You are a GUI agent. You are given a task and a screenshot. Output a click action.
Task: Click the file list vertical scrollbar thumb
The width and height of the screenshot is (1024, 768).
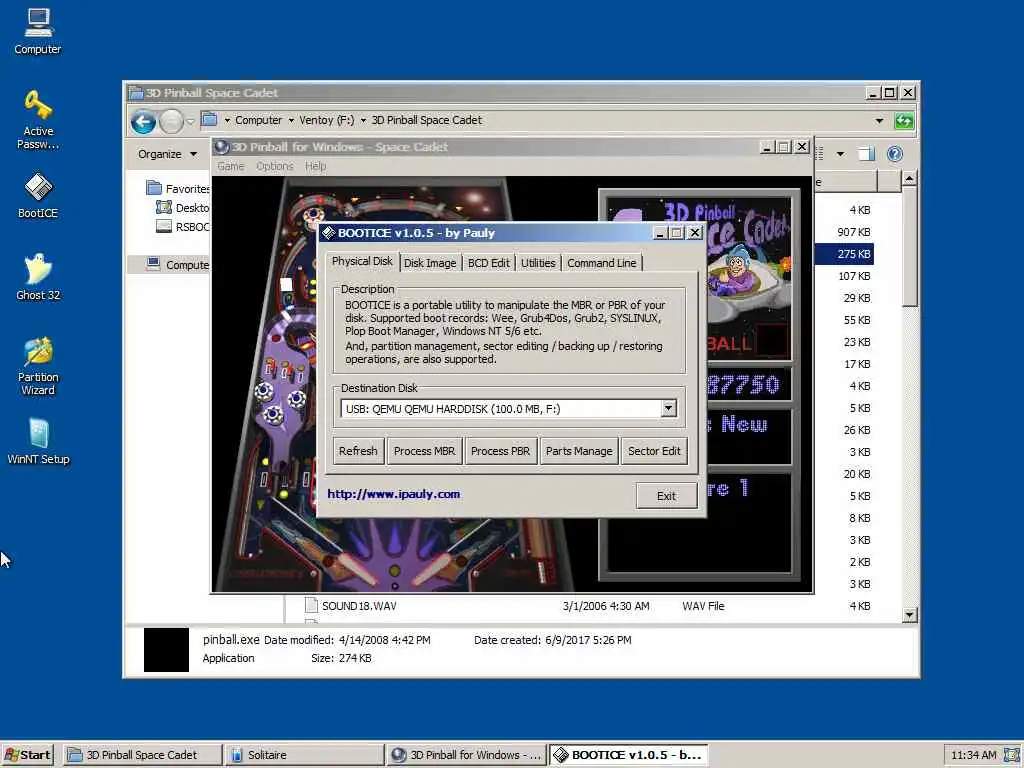[x=909, y=247]
